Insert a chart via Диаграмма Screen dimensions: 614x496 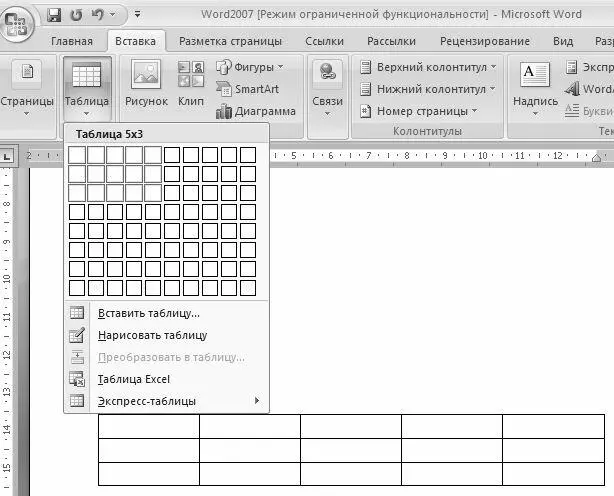[255, 111]
